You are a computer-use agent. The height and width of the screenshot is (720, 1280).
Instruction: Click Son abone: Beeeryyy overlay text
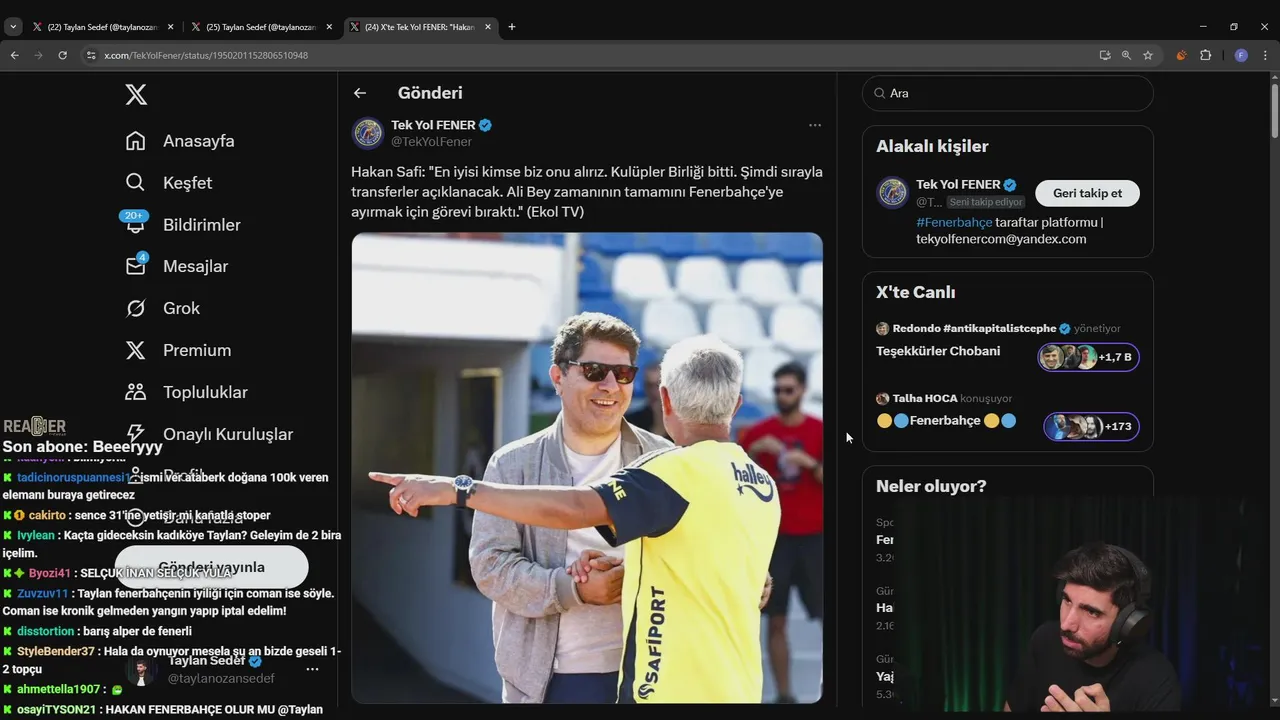[x=82, y=447]
